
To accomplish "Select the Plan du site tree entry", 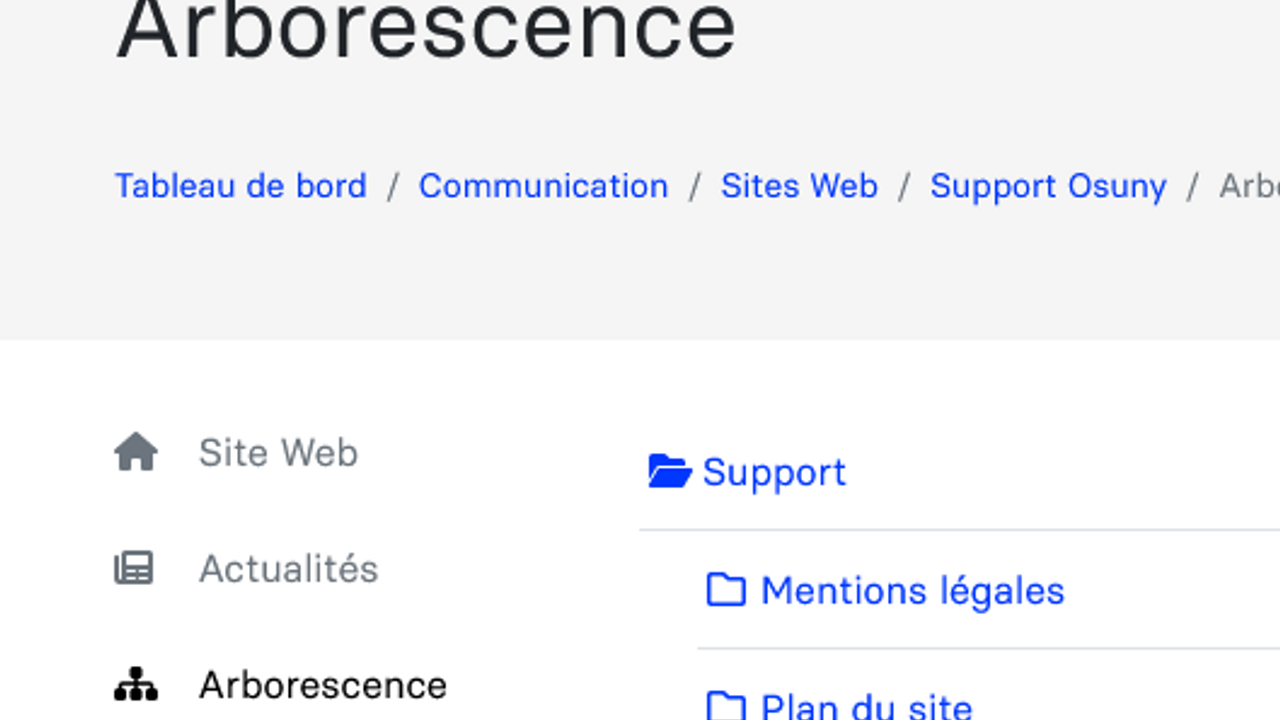I will point(866,706).
